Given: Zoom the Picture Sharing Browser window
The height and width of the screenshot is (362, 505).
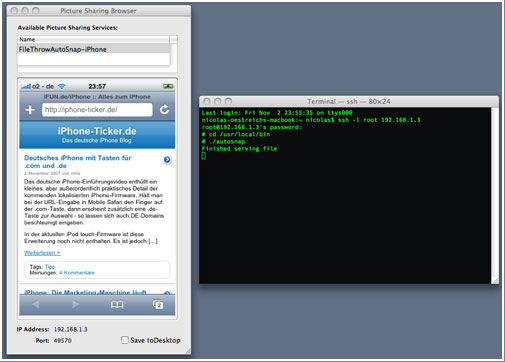Looking at the screenshot, I should click(x=36, y=11).
